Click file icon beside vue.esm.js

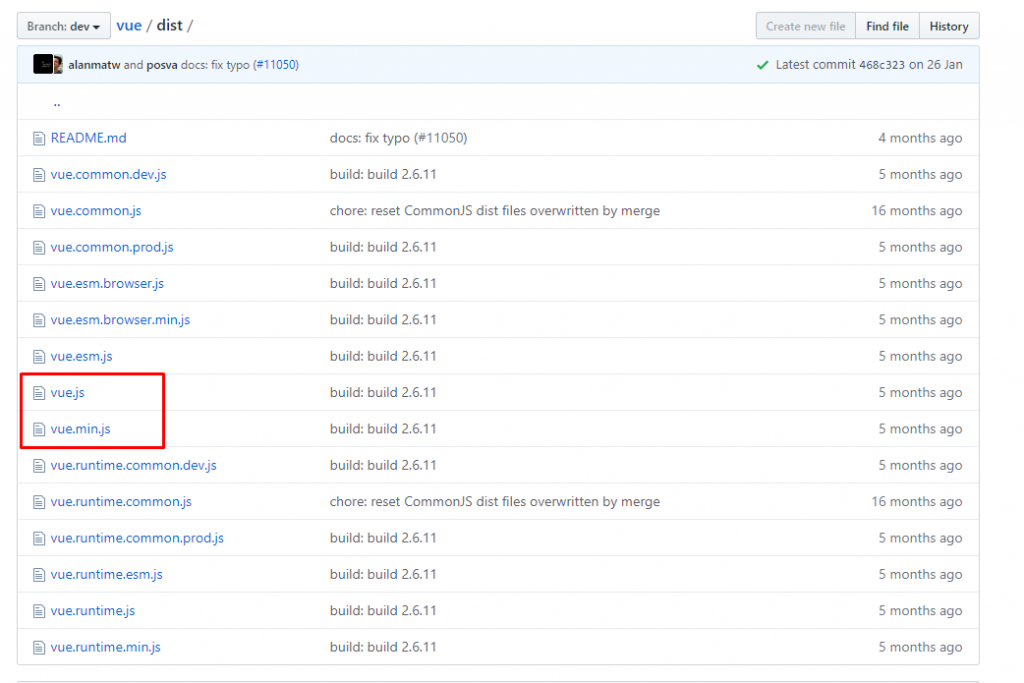tap(39, 357)
